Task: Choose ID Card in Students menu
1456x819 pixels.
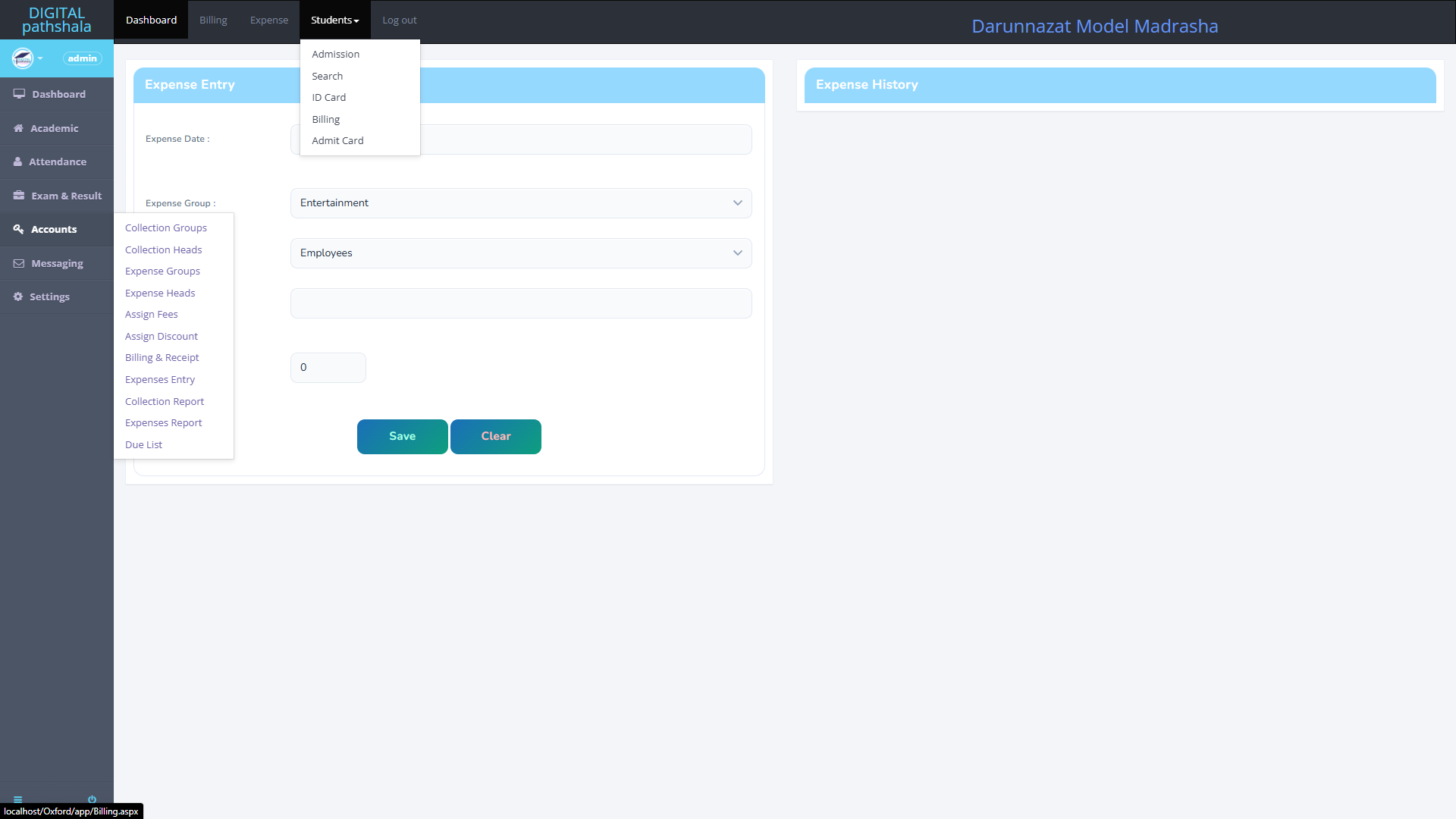Action: point(328,98)
